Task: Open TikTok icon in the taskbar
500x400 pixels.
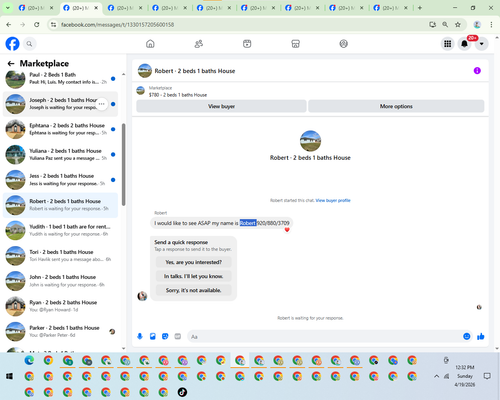Action: click(182, 392)
